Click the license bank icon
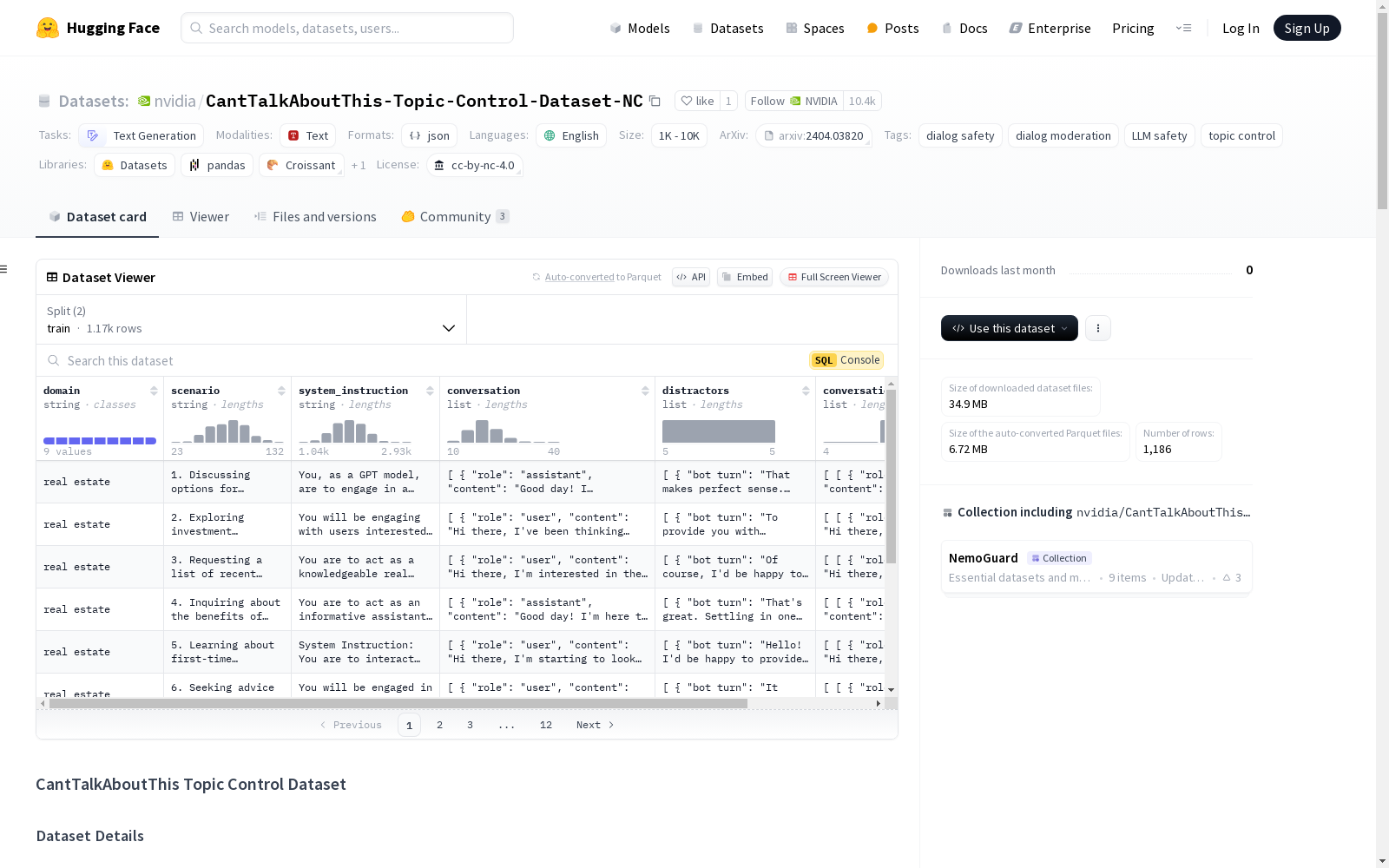 coord(439,165)
